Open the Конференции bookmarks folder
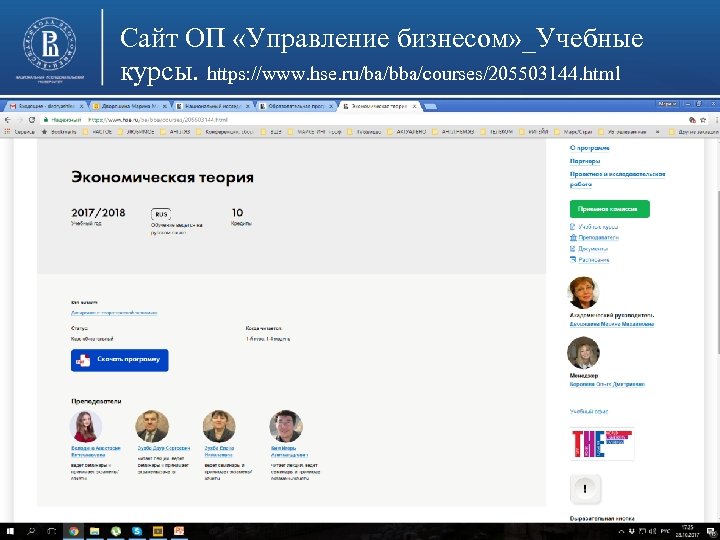Viewport: 720px width, 540px height. (x=225, y=132)
